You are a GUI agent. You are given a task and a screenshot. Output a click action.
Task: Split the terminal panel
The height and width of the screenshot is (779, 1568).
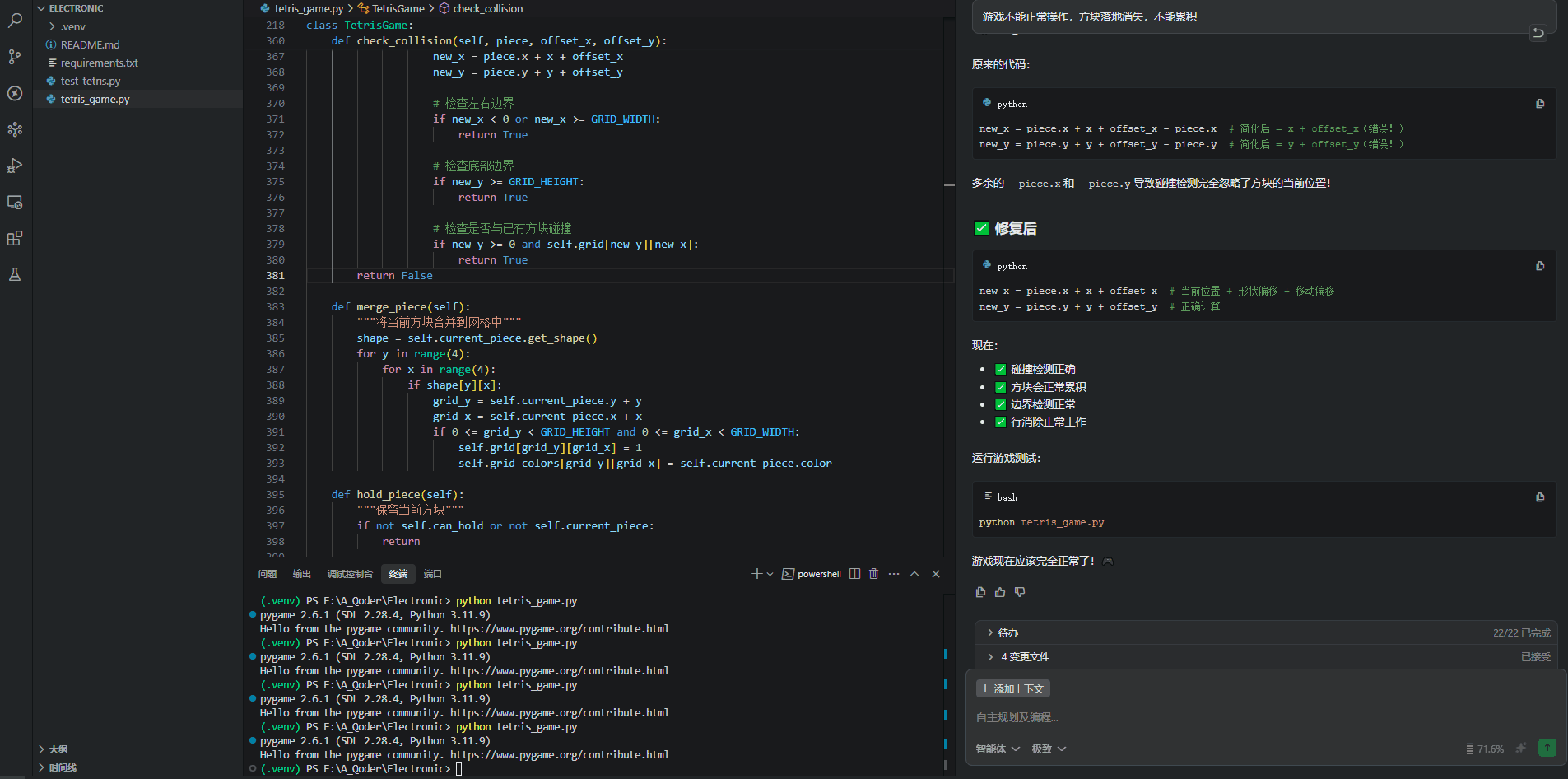[854, 574]
